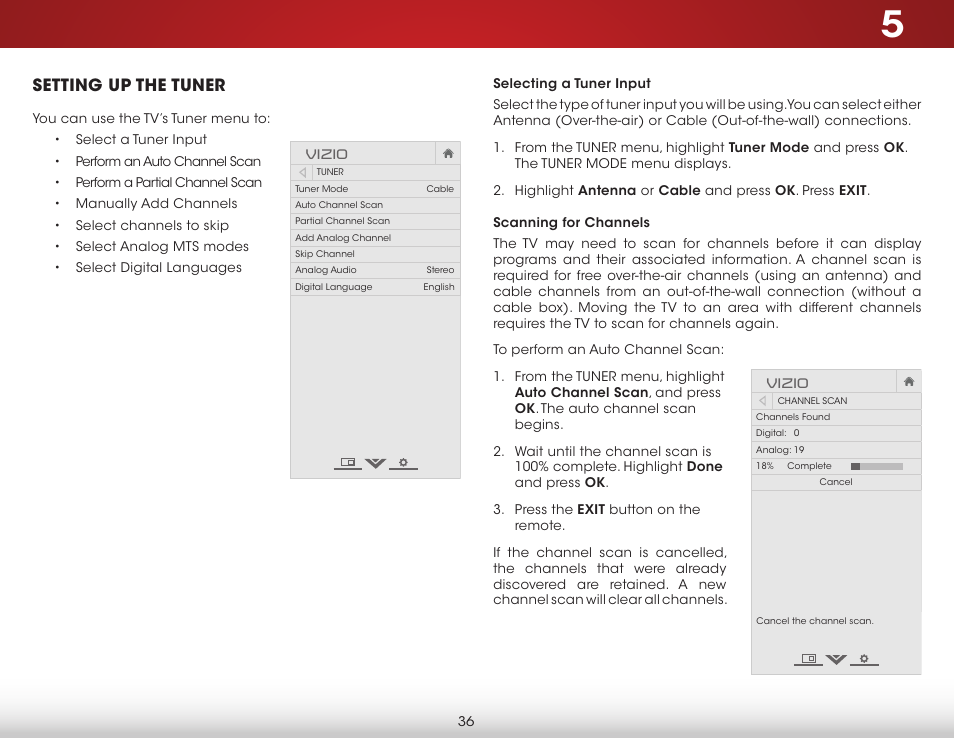Image resolution: width=954 pixels, height=738 pixels.
Task: Click the settings gear icon in TUNER menu
Action: click(403, 462)
